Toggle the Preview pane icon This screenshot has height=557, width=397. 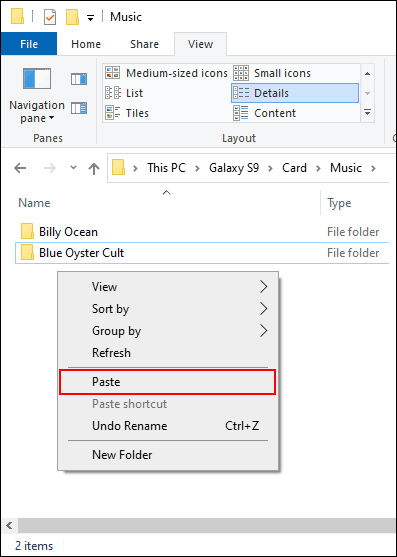coord(79,79)
